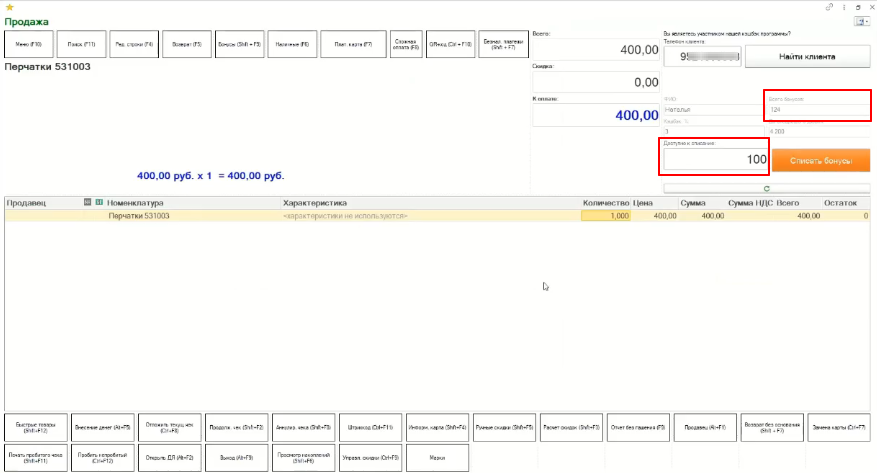Click the characteristics cell in the Перчатки row

click(x=430, y=216)
